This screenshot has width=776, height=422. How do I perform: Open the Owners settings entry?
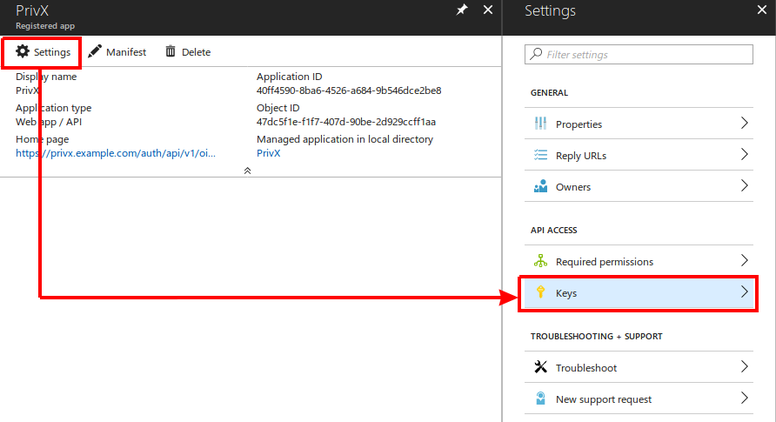coord(639,186)
